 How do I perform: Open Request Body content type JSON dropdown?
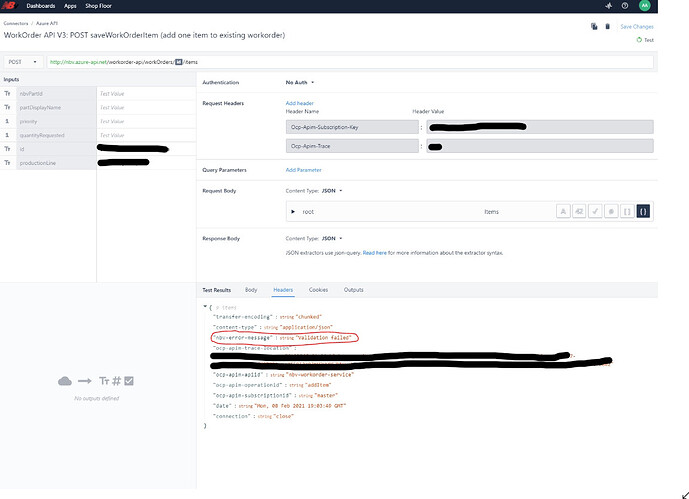coord(332,191)
